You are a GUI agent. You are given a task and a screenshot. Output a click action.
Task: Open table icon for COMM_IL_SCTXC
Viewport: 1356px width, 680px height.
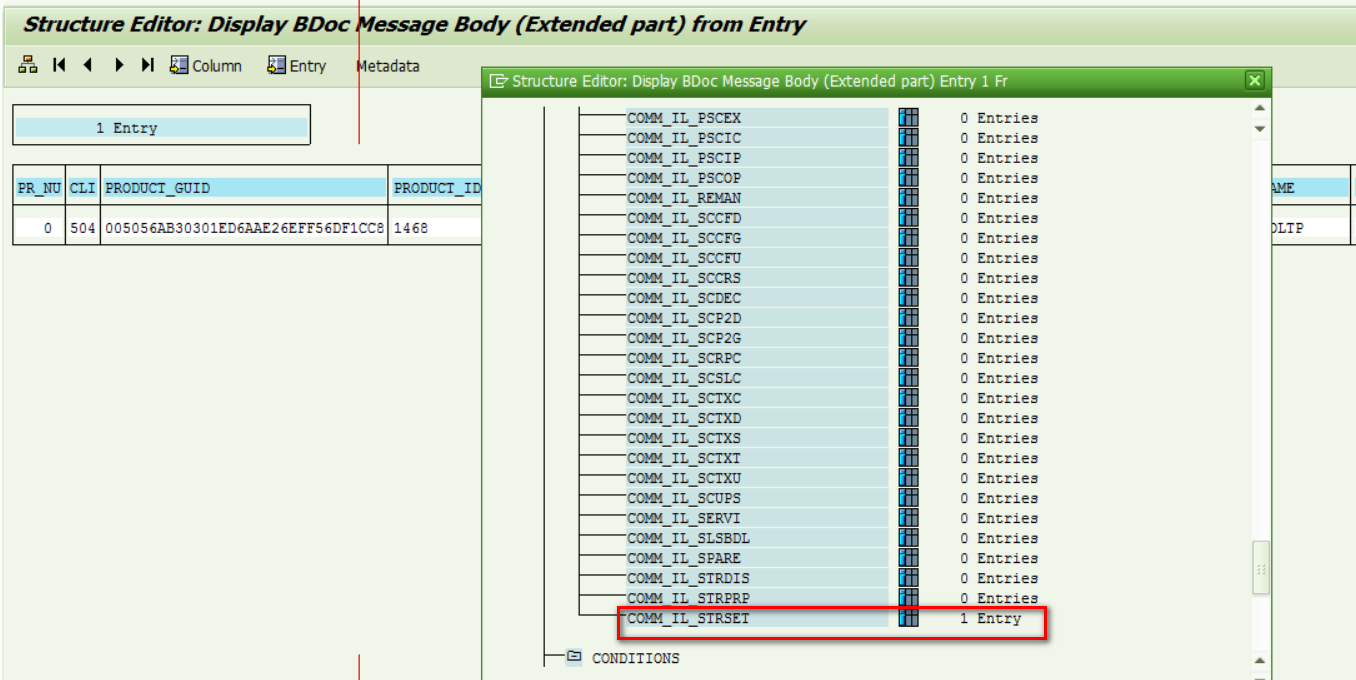click(908, 398)
